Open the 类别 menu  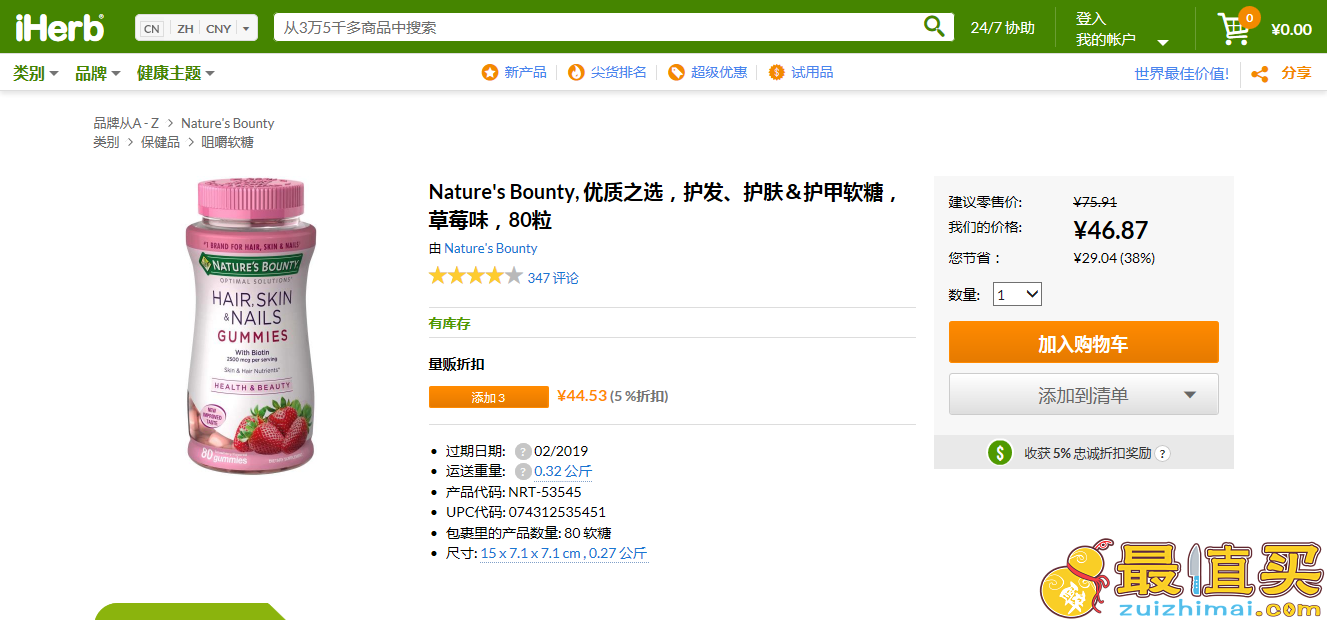click(36, 73)
